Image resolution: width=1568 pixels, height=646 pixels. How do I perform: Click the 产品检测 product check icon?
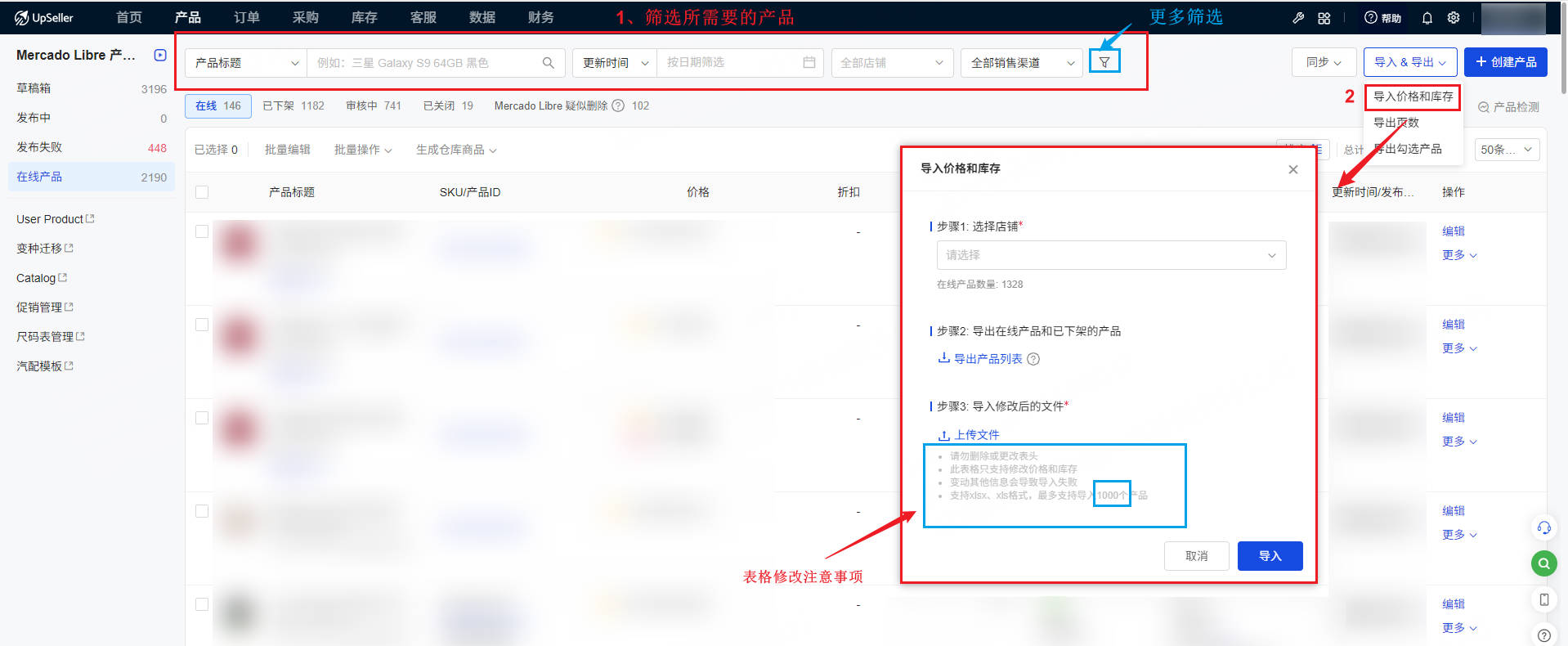pos(1484,107)
